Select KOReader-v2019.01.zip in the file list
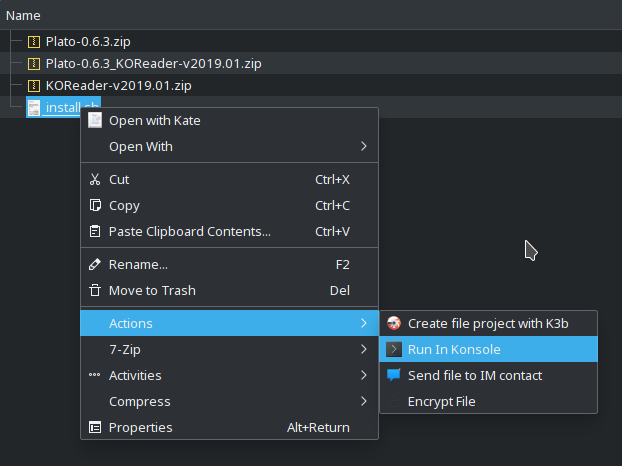This screenshot has width=622, height=466. click(118, 86)
